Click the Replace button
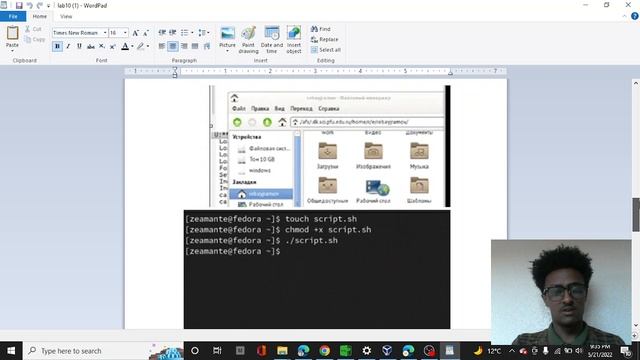This screenshot has width=640, height=360. coord(324,40)
